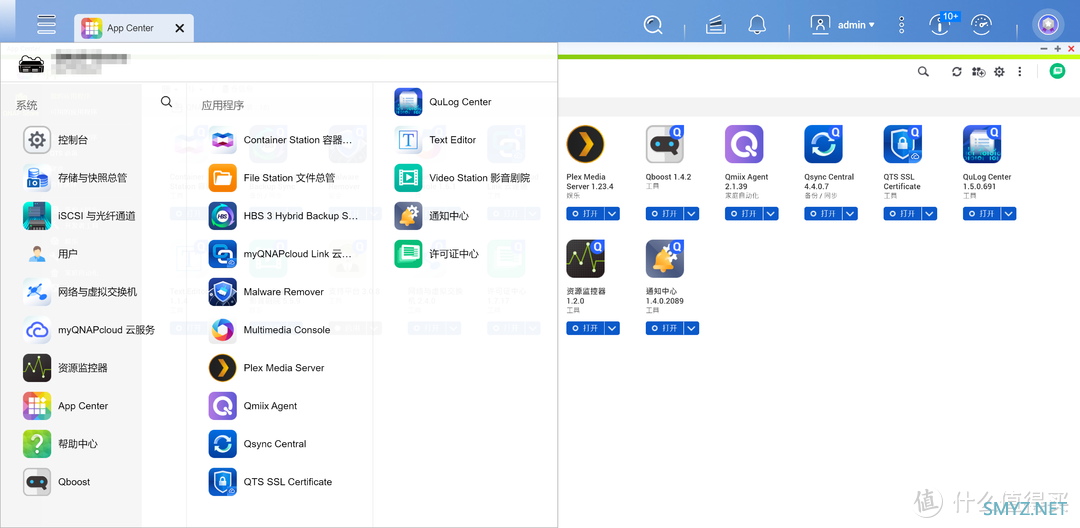This screenshot has width=1080, height=528.
Task: Open background tasks icon in top bar
Action: pos(715,25)
